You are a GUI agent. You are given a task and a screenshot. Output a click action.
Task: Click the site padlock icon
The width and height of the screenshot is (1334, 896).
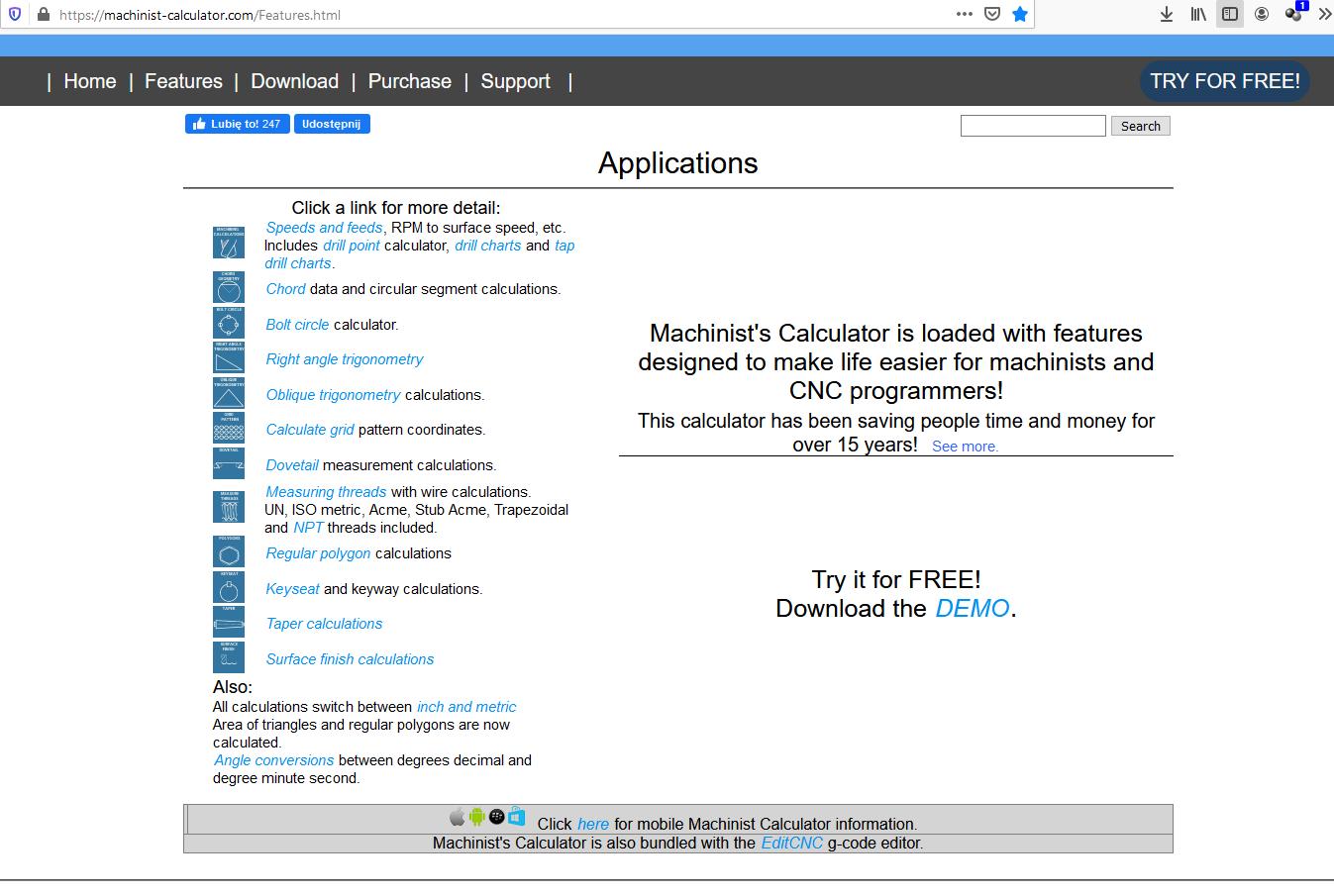pos(43,15)
